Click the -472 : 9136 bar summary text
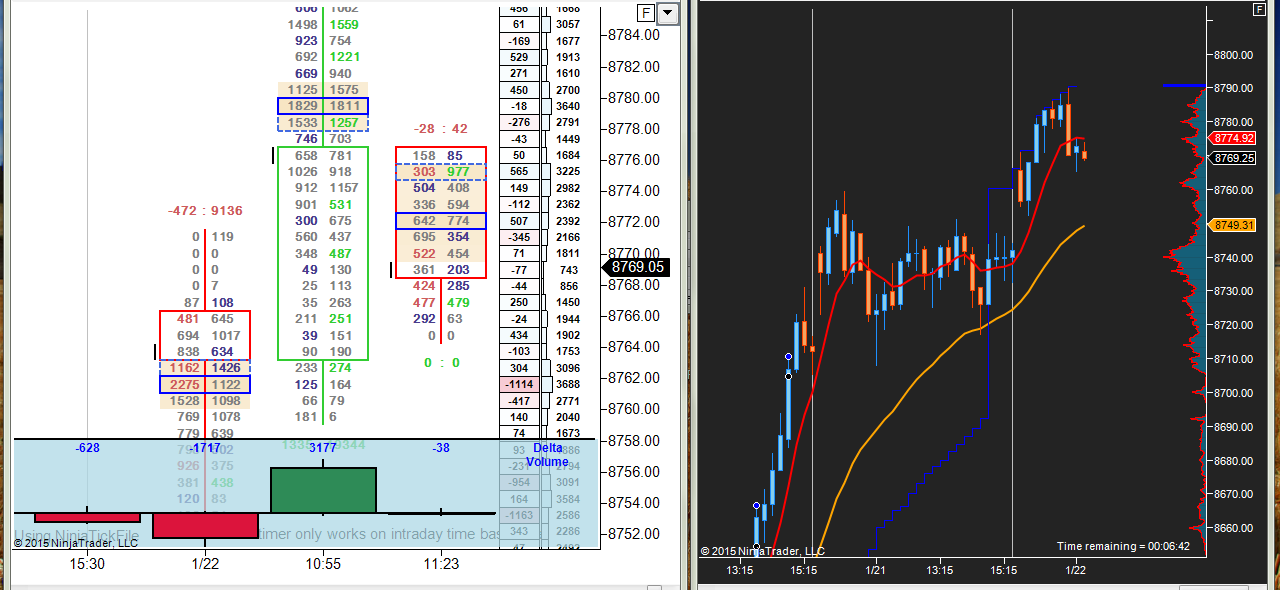The height and width of the screenshot is (590, 1280). click(x=205, y=211)
